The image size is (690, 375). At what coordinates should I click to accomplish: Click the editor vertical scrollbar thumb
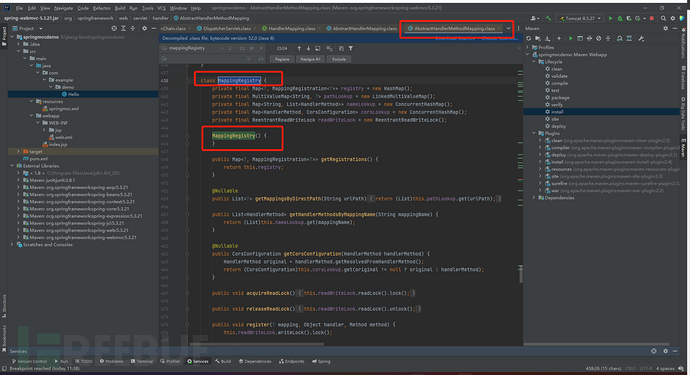[x=521, y=274]
